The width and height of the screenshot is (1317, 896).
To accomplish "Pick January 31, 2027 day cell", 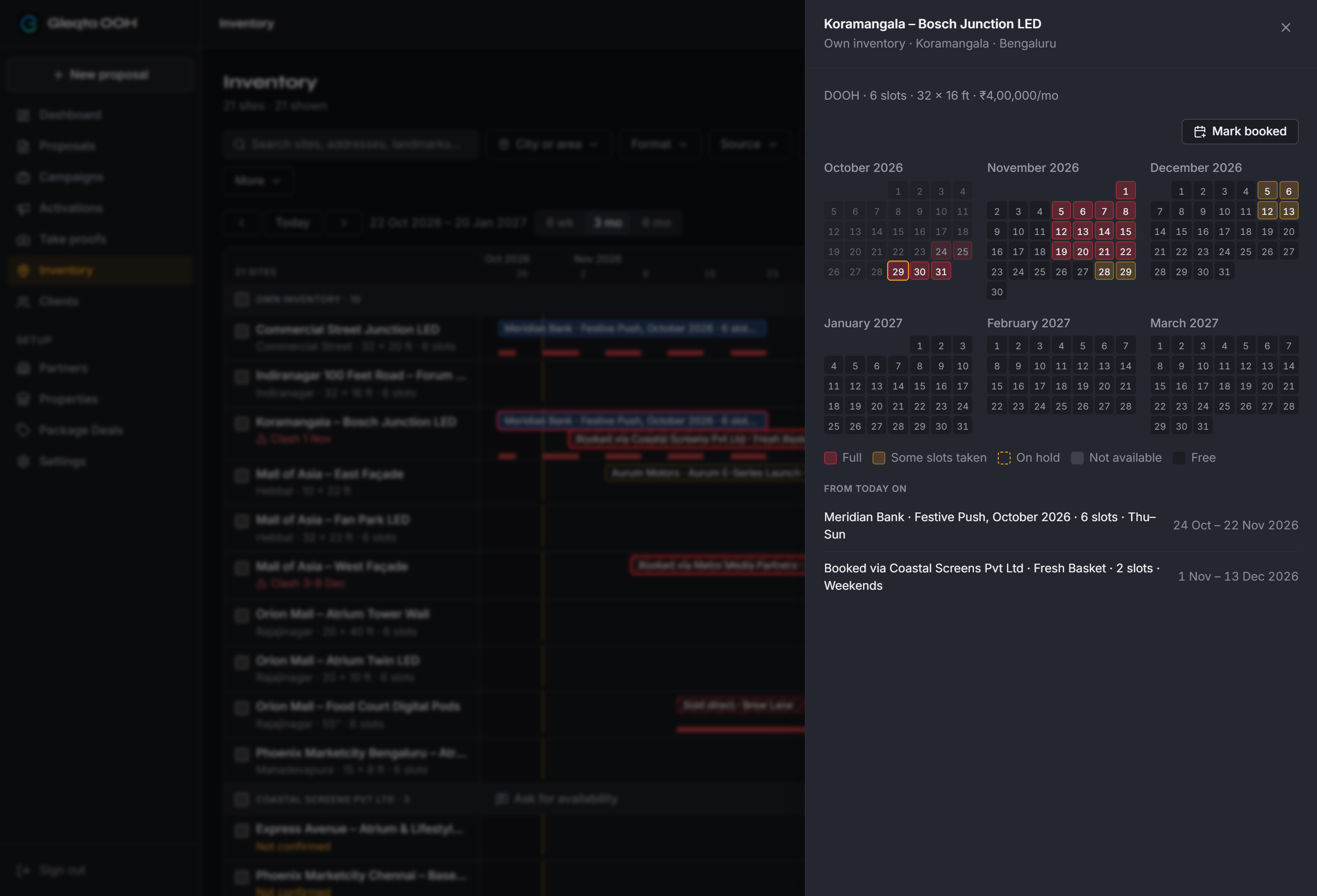I will [x=962, y=426].
